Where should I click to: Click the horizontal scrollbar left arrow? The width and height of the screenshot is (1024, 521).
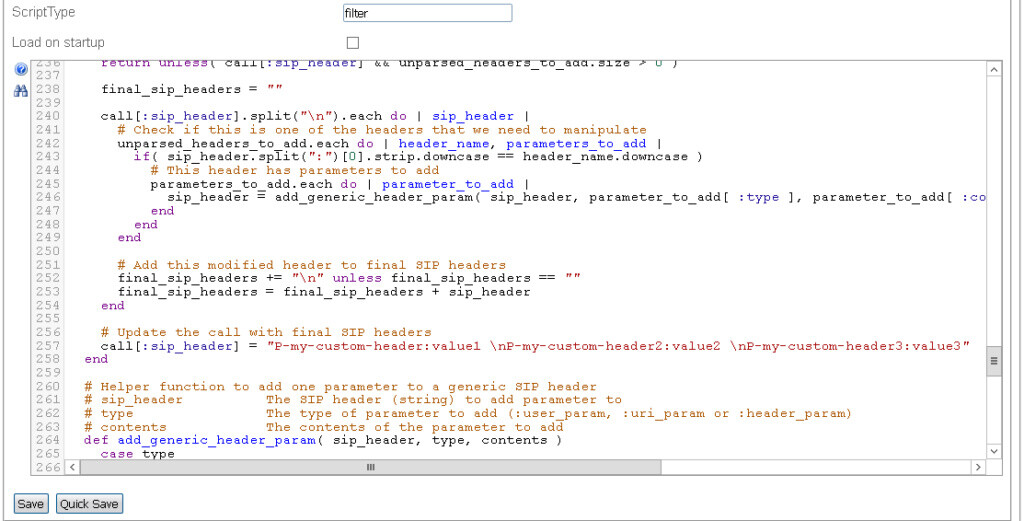[x=72, y=467]
